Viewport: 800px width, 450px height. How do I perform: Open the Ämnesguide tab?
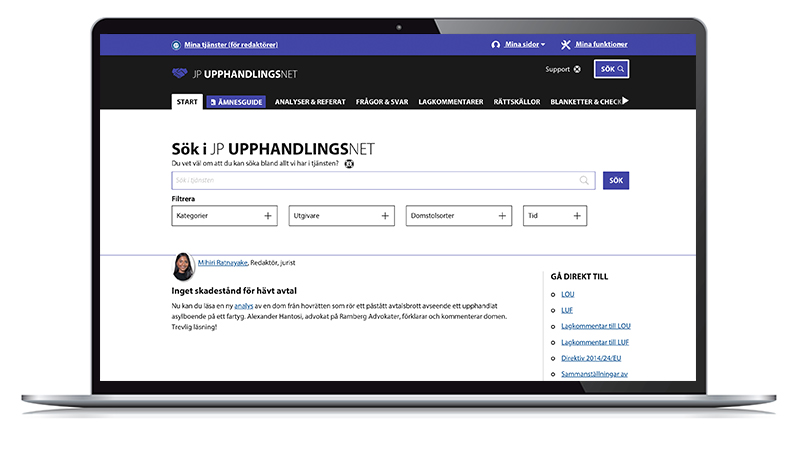(236, 102)
